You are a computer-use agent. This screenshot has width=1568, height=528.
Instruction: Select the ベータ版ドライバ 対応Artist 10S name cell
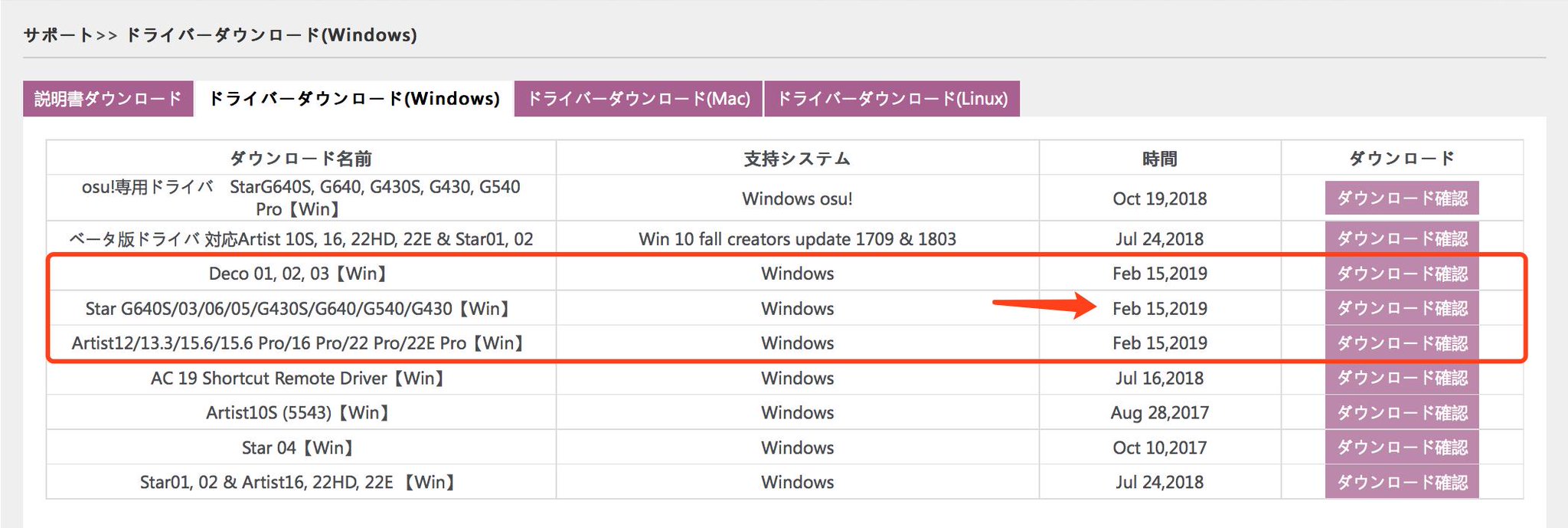(301, 239)
